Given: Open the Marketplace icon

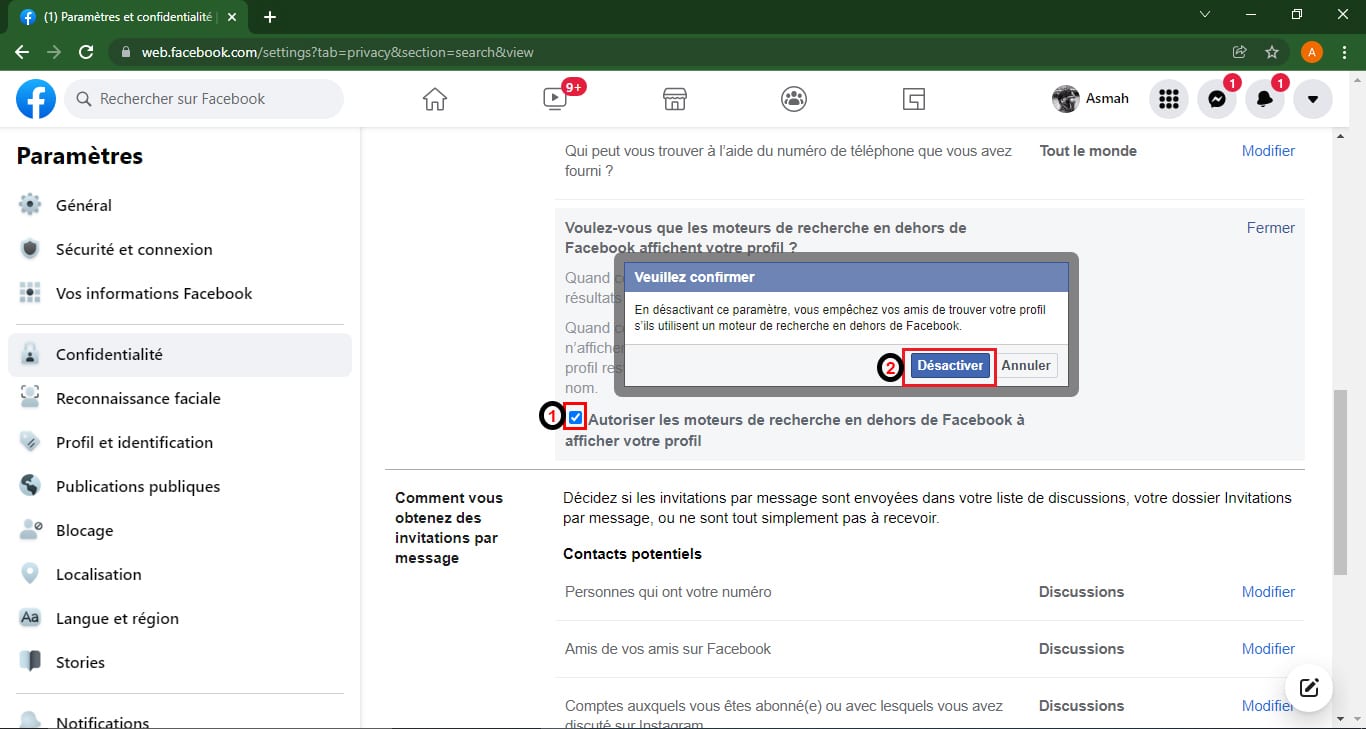Looking at the screenshot, I should point(675,99).
